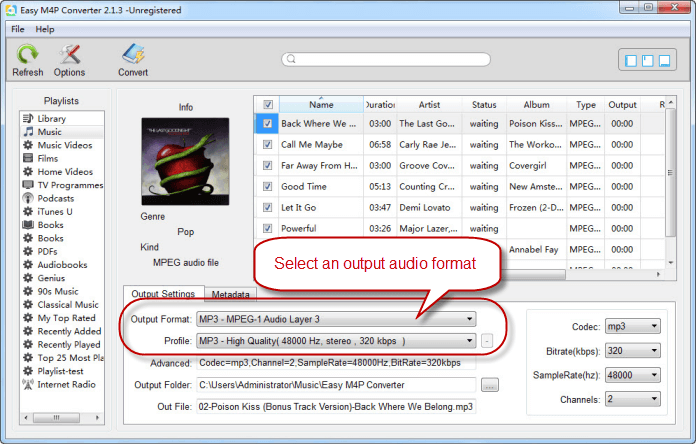Screen dimensions: 696x444
Task: Sort tracks by the Status column
Action: [484, 105]
